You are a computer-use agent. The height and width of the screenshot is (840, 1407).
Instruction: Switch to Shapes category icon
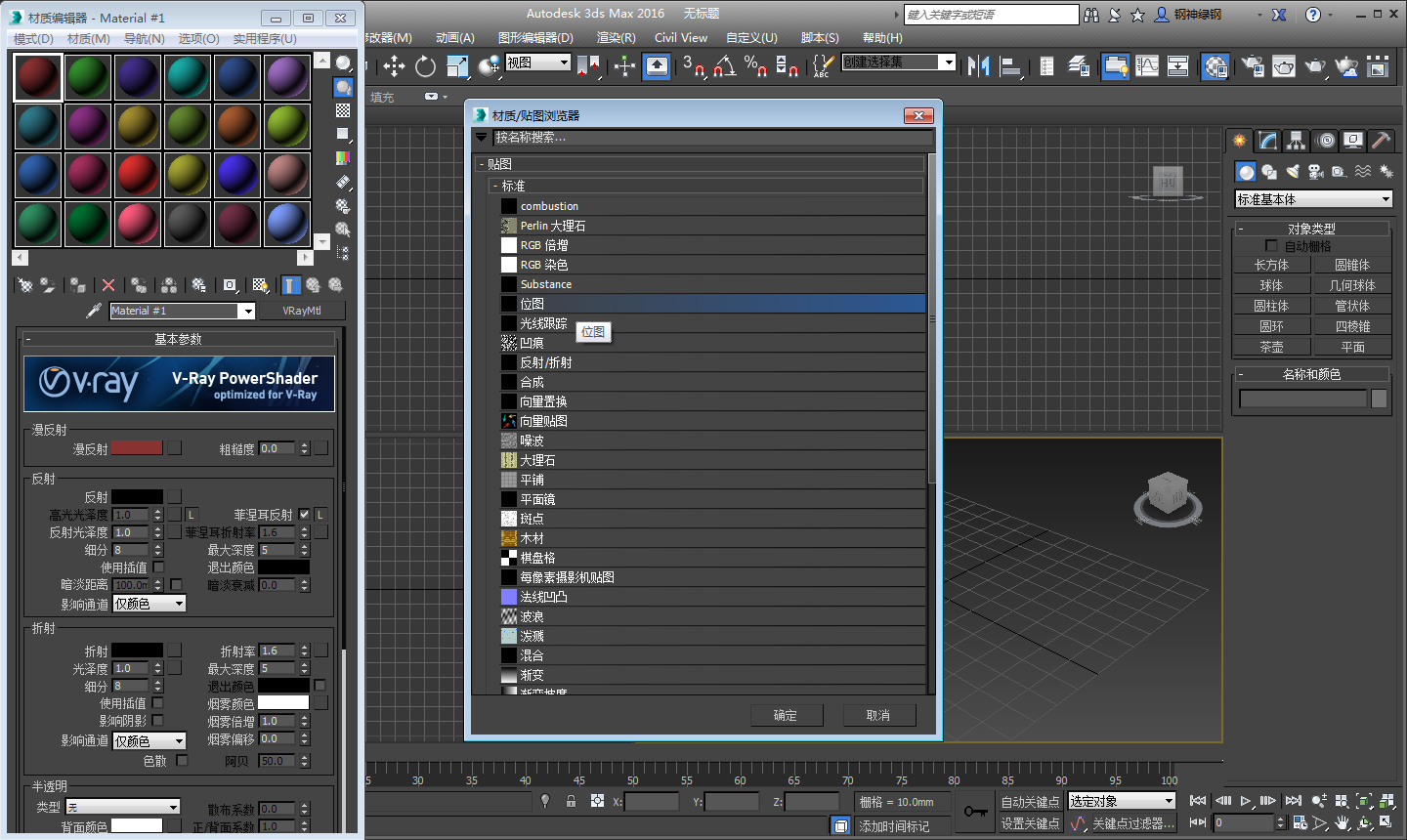coord(1268,172)
